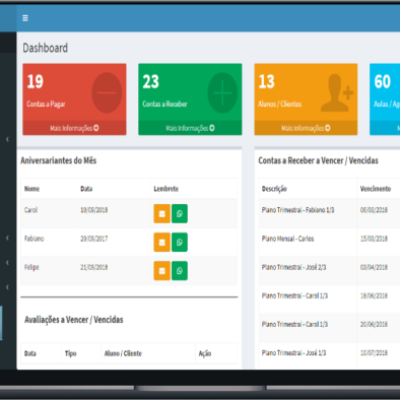Send WhatsApp reminder to Fabiano

[180, 242]
